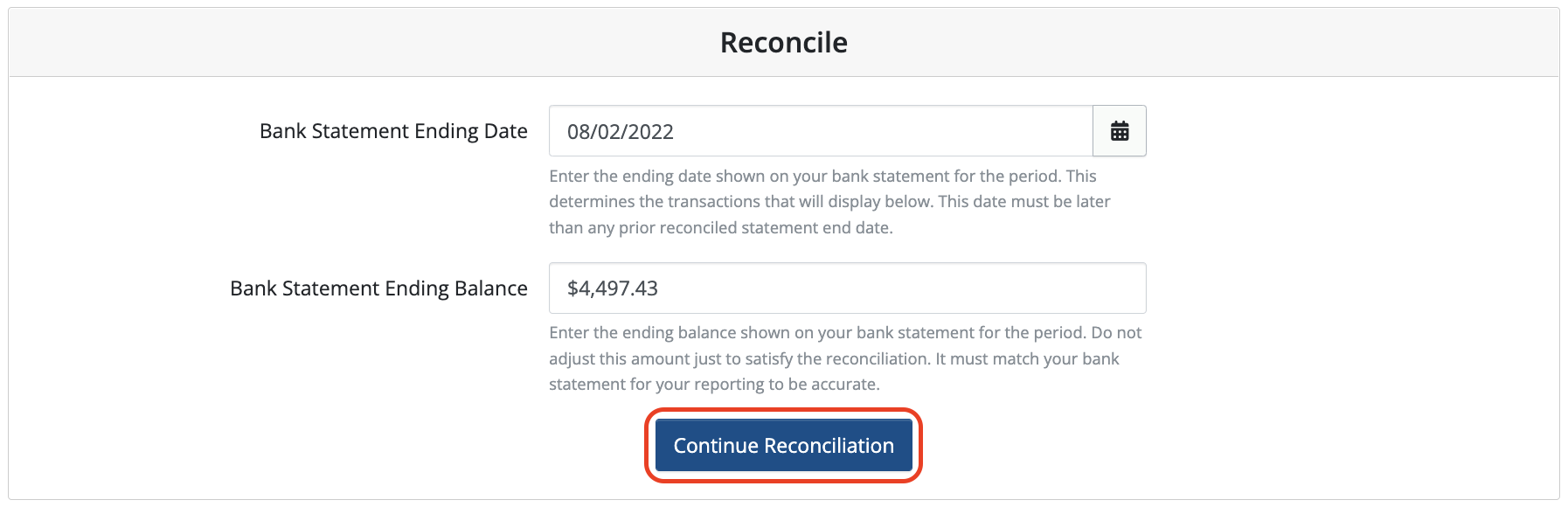The height and width of the screenshot is (507, 1568).
Task: Select the Reconcile panel heading
Action: click(x=784, y=42)
